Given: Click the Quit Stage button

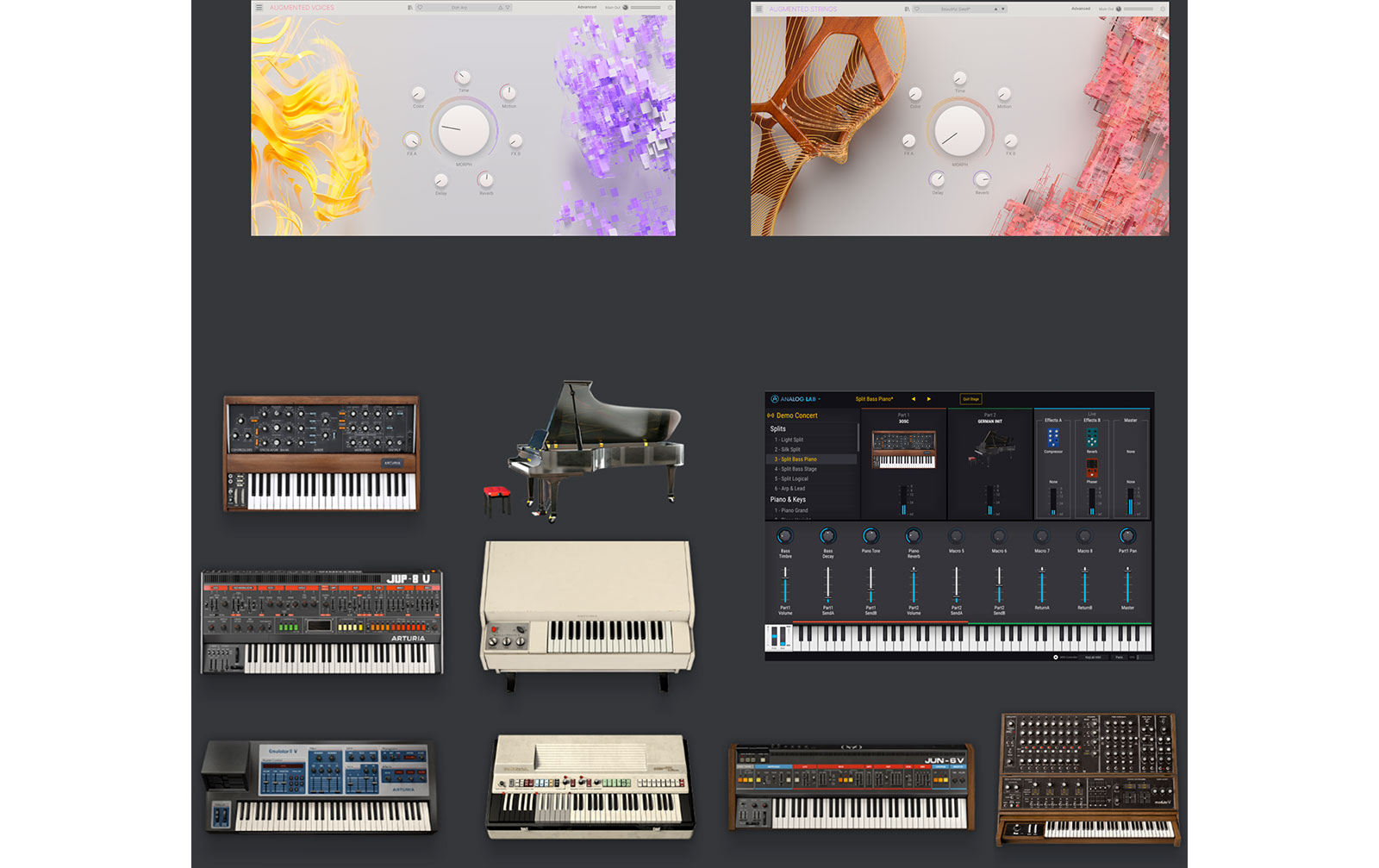Looking at the screenshot, I should pos(970,399).
